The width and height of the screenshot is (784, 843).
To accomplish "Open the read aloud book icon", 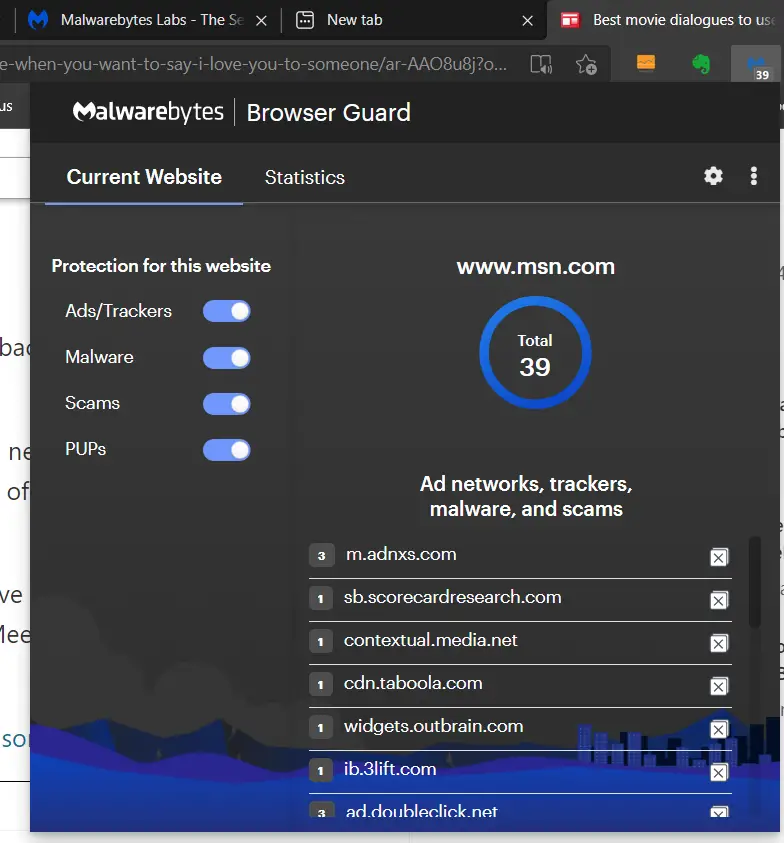I will (x=541, y=65).
